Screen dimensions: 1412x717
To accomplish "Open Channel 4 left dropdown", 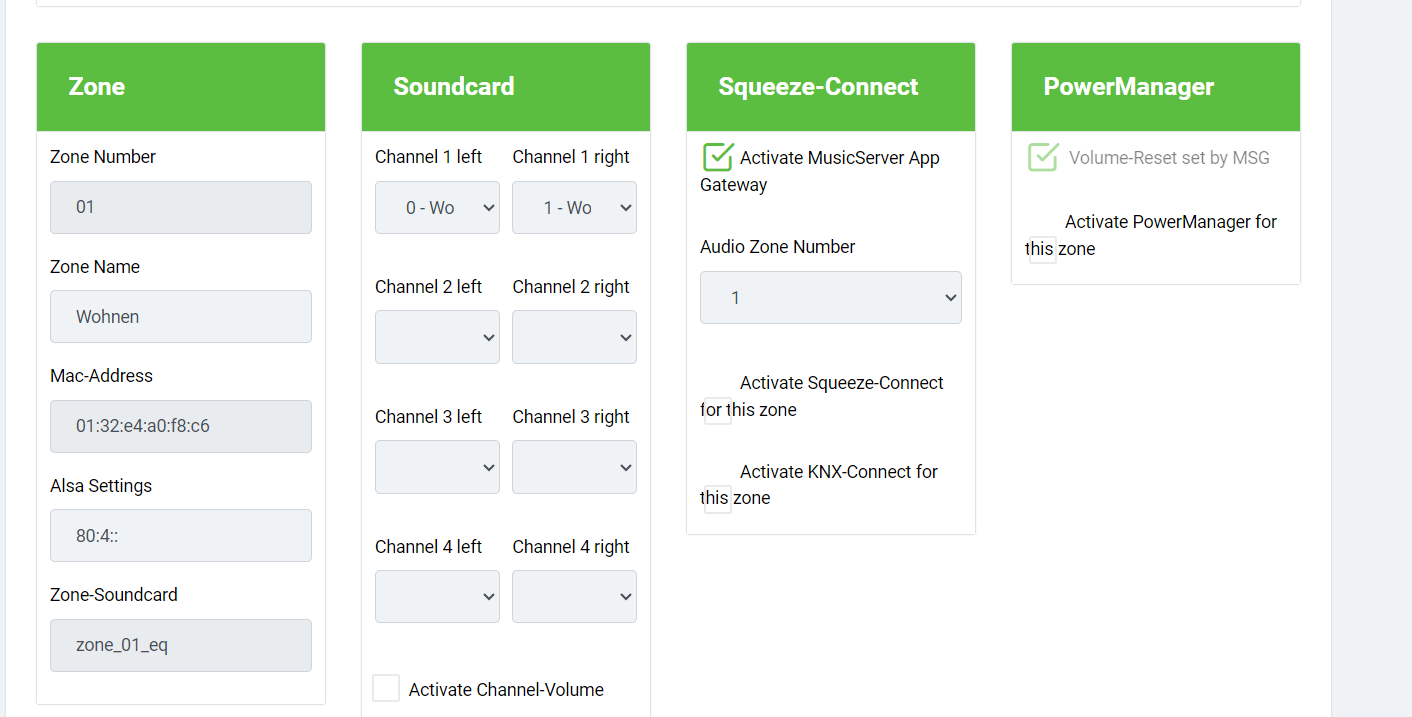I will [x=437, y=597].
